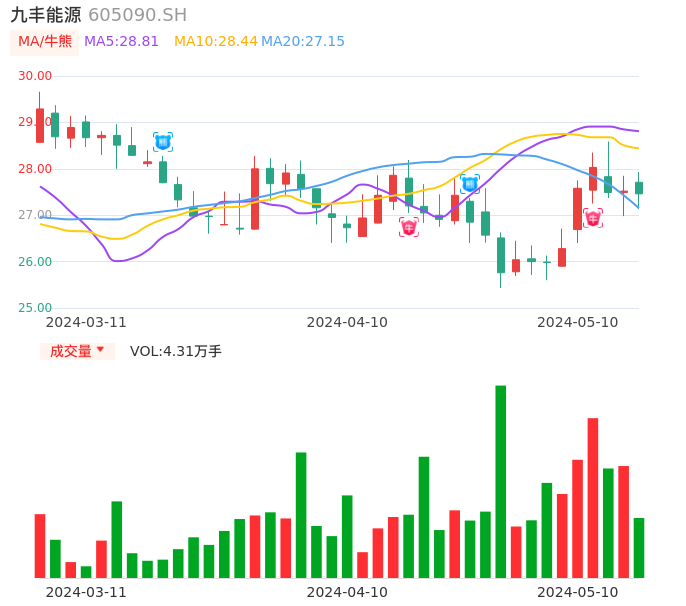
Task: Click the first red candlestick on the left
Action: 40,125
